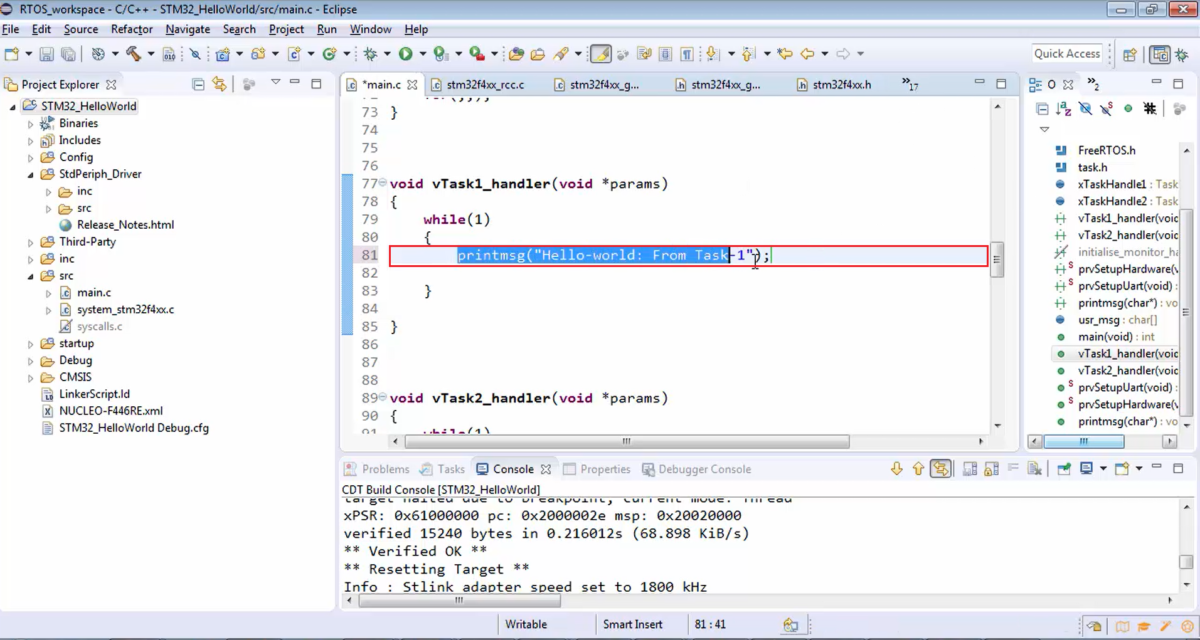This screenshot has width=1200, height=640.
Task: Select main.c in Project Explorer
Action: tap(94, 293)
